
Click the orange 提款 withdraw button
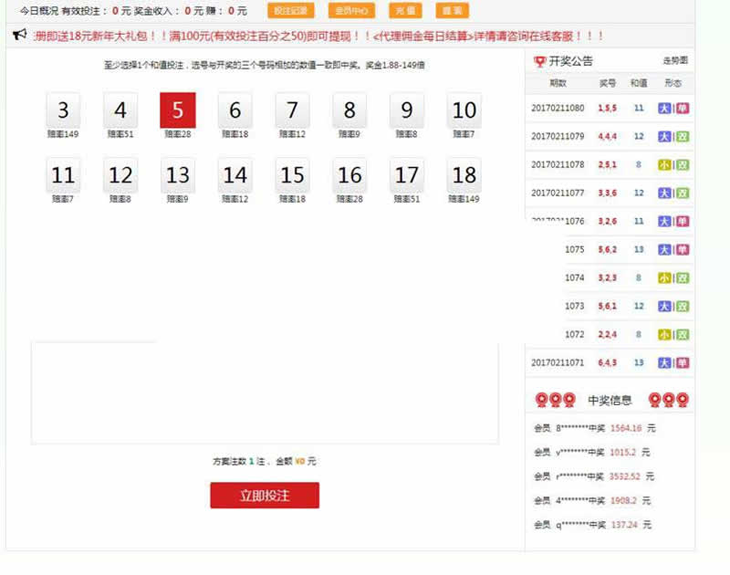tap(452, 11)
